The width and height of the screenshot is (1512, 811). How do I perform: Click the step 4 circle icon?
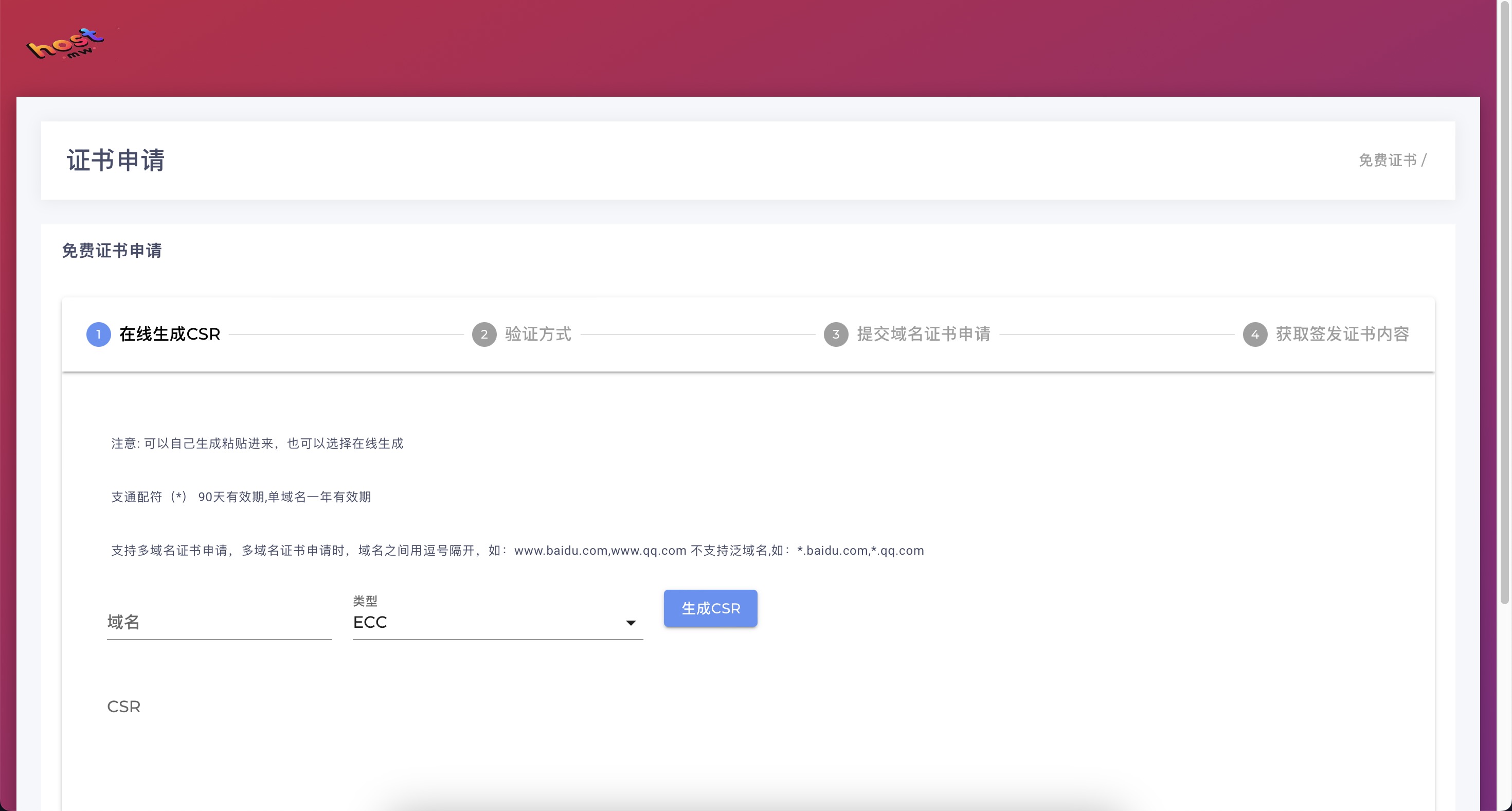click(x=1255, y=334)
